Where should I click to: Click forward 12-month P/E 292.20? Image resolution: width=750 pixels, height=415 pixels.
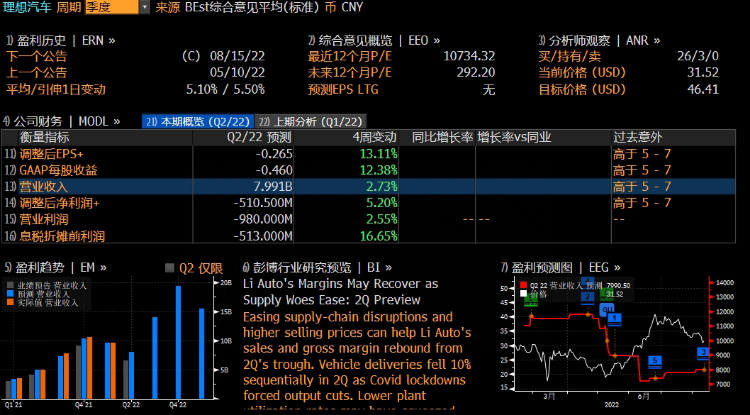pyautogui.click(x=474, y=73)
